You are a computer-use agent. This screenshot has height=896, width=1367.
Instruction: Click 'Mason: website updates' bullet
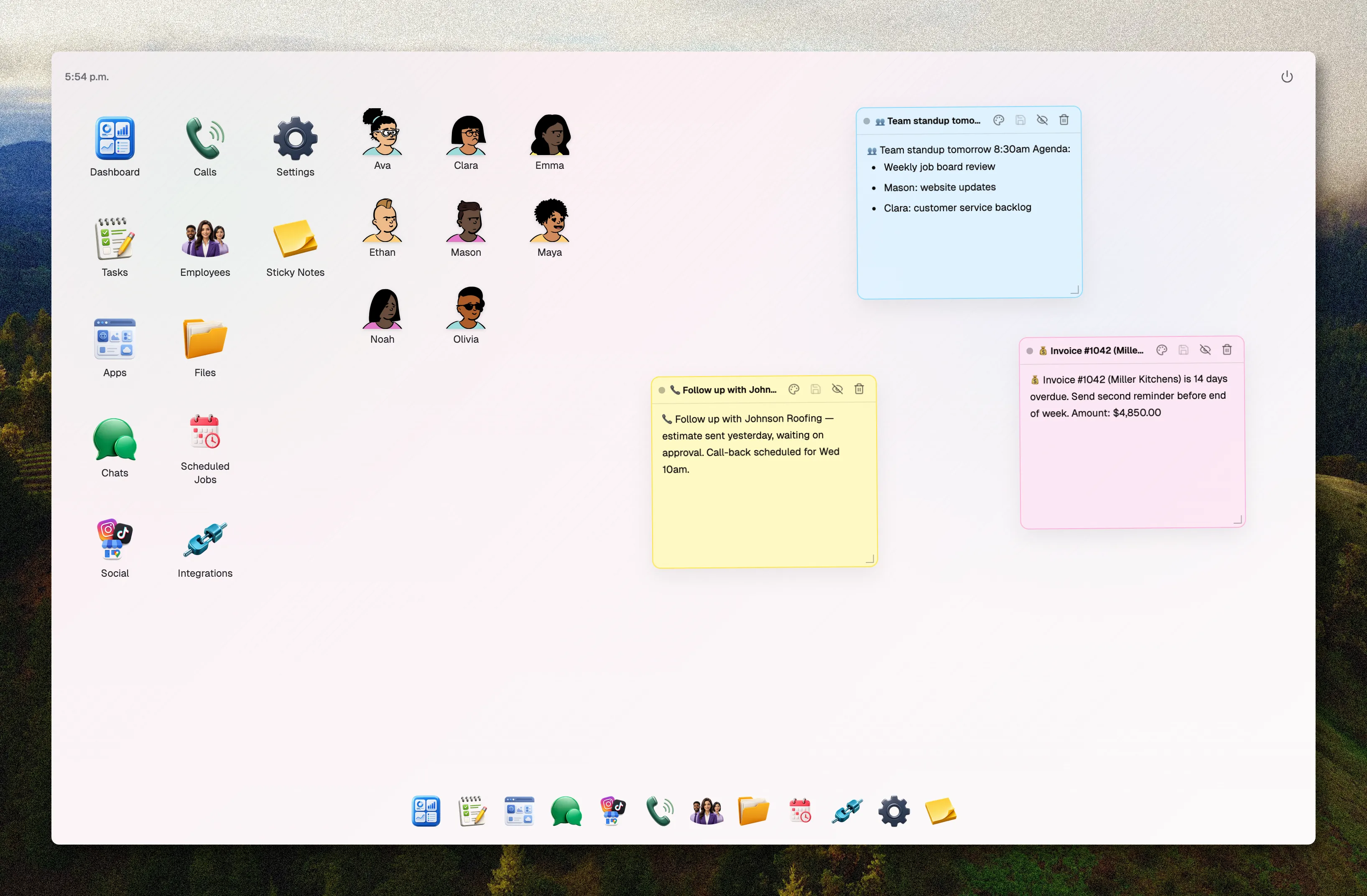940,187
